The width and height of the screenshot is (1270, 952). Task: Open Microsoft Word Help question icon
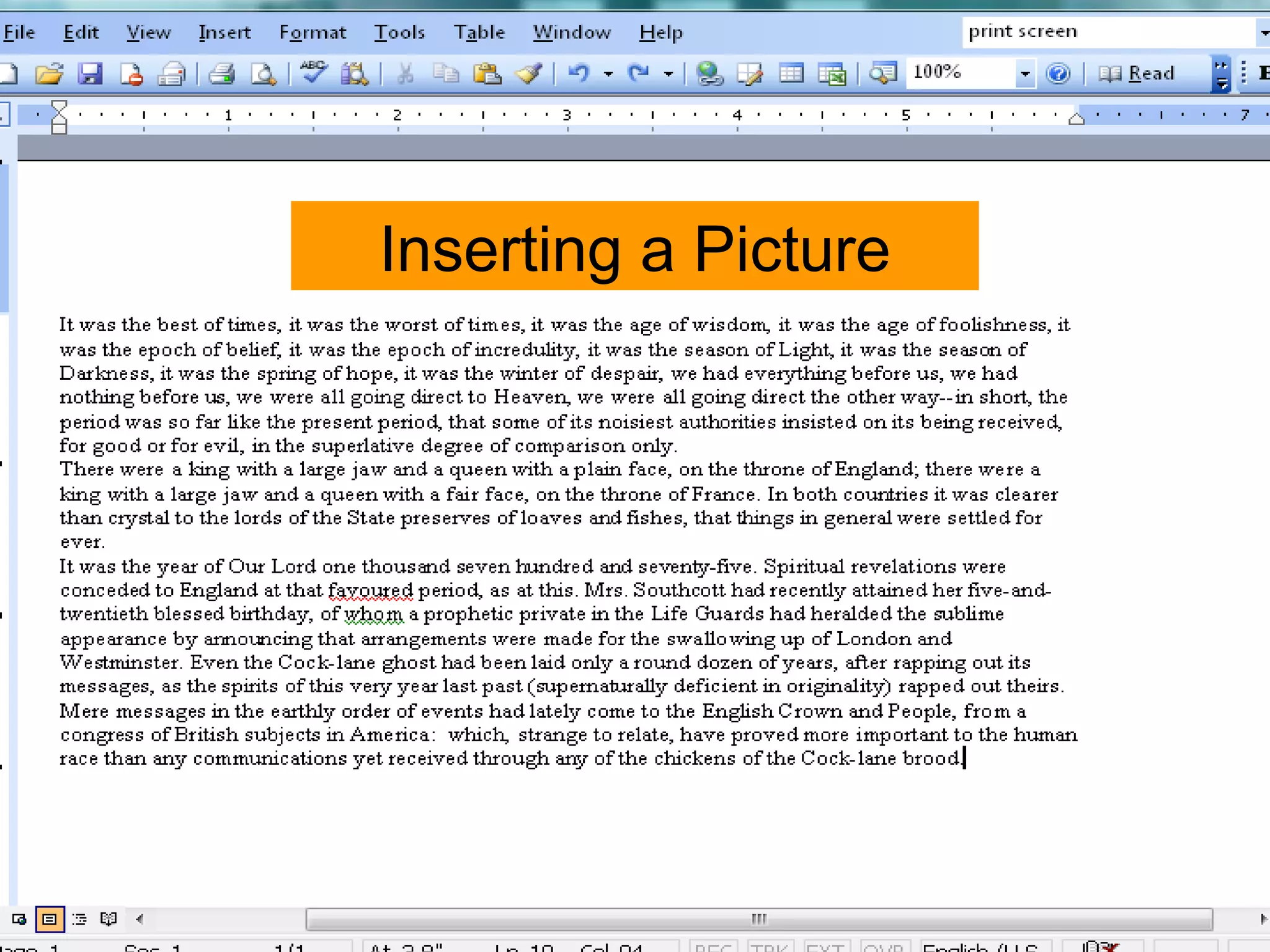tap(1058, 74)
